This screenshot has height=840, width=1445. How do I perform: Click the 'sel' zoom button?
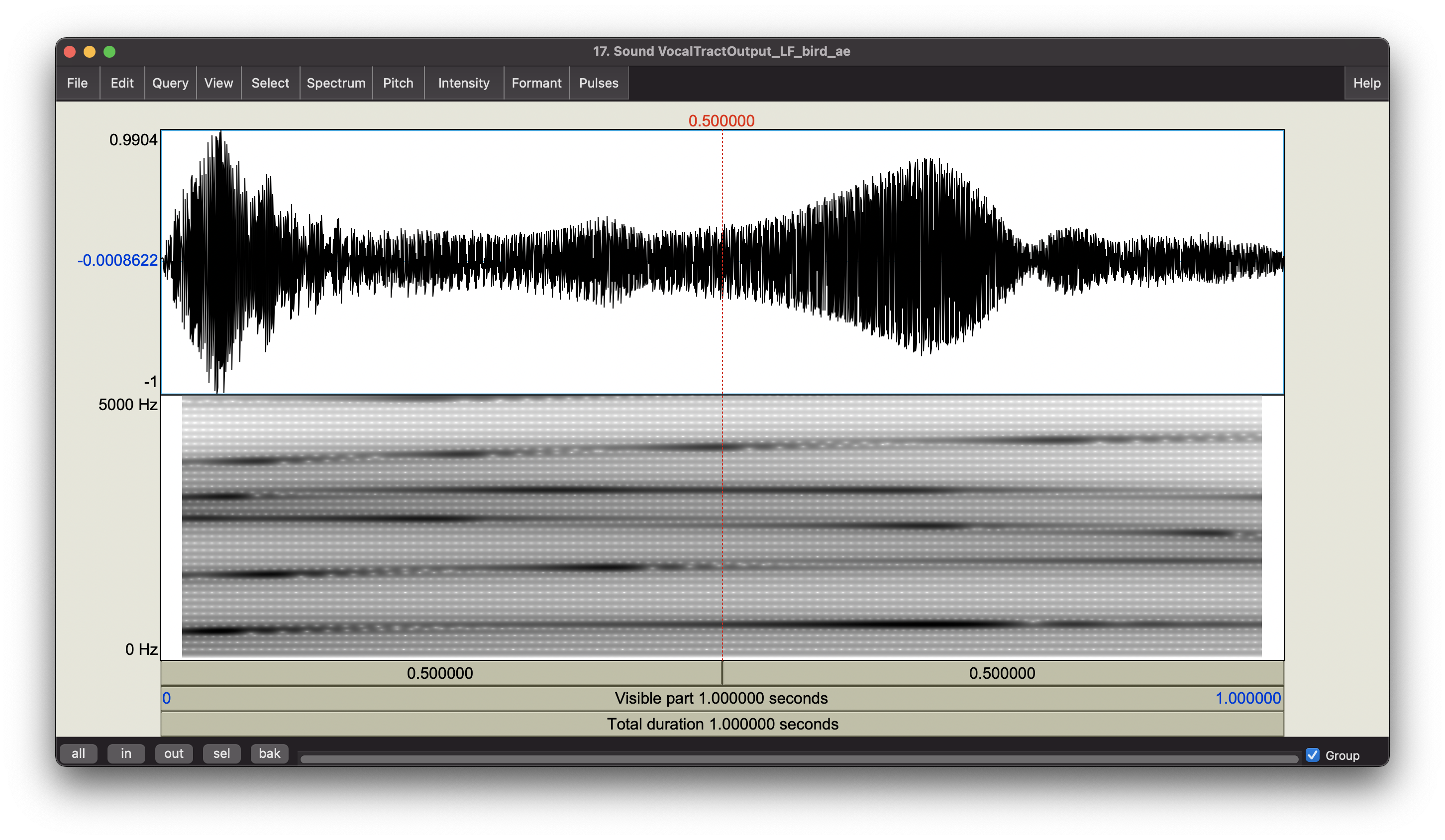(x=221, y=753)
